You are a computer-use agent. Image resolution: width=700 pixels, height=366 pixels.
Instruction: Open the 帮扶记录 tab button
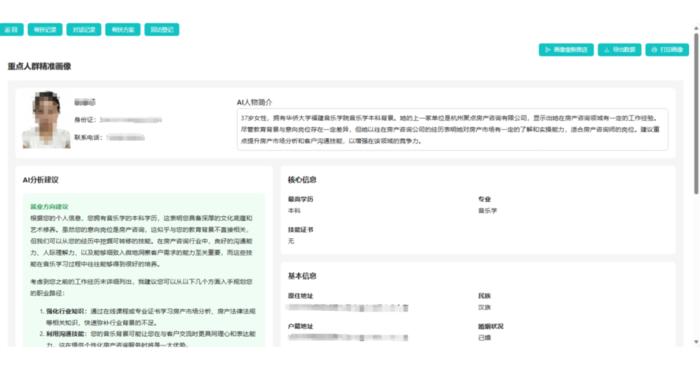(45, 29)
